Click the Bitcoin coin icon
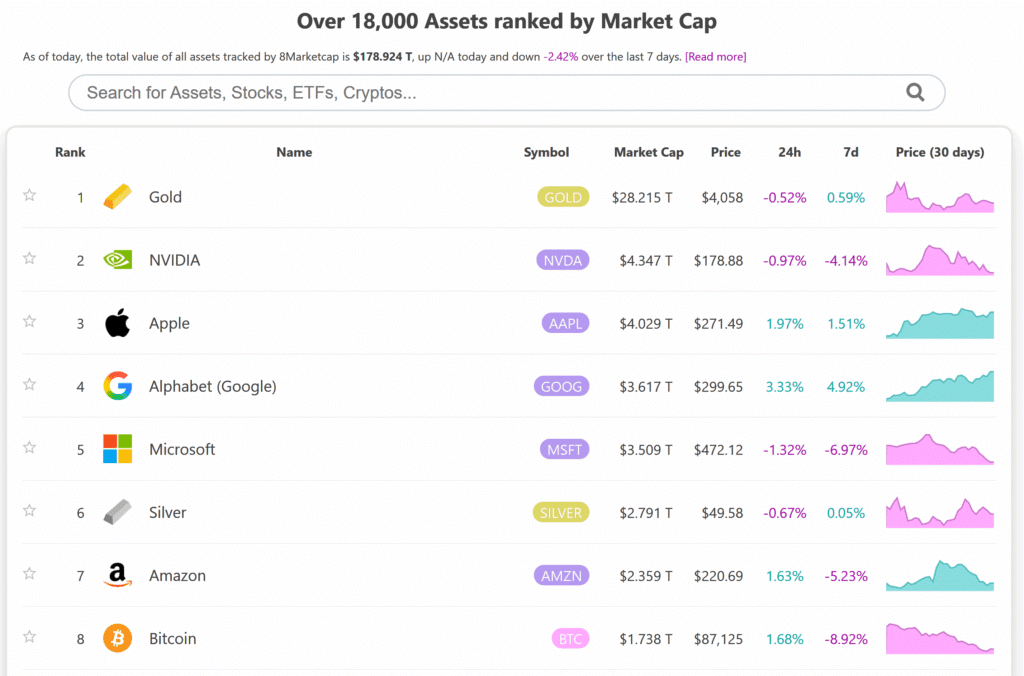The width and height of the screenshot is (1024, 676). pyautogui.click(x=117, y=638)
